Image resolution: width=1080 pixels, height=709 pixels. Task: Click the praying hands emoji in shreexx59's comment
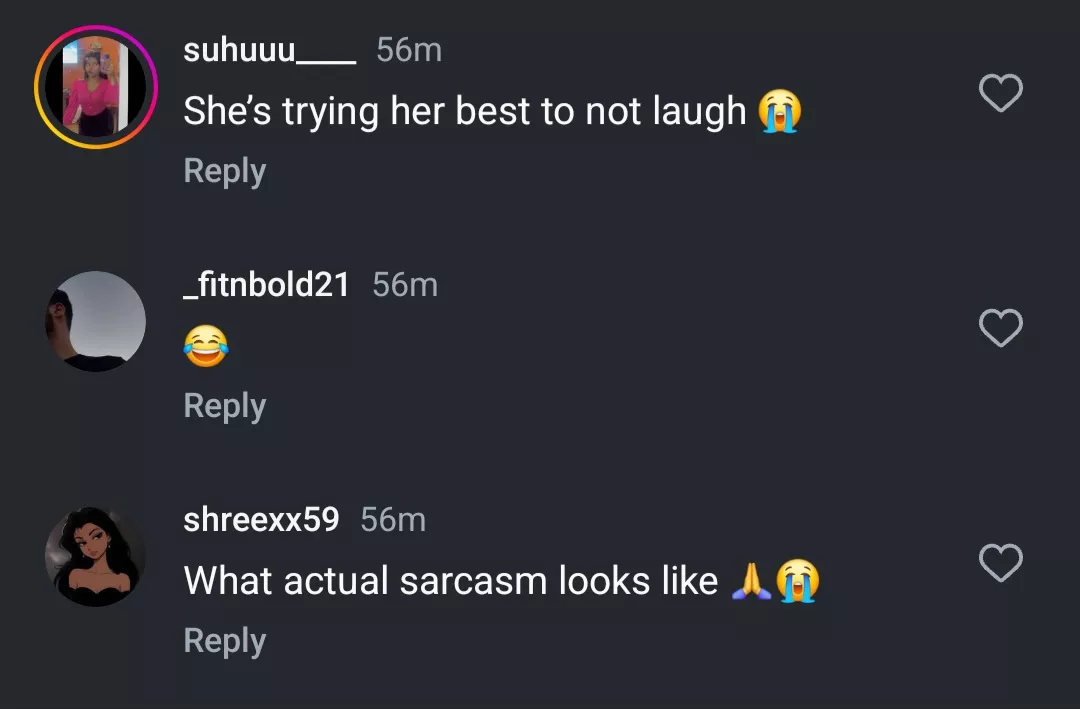(751, 580)
